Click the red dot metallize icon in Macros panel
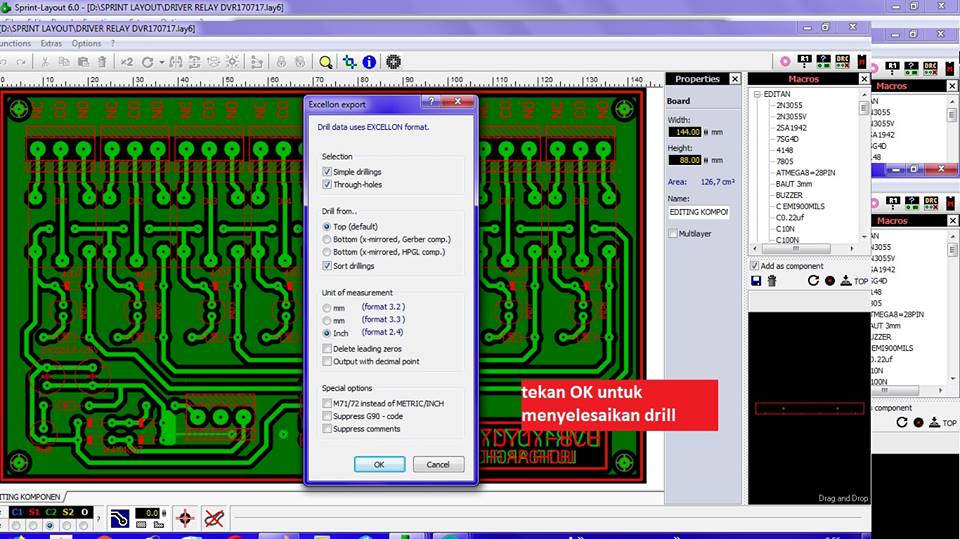960x539 pixels. [830, 281]
